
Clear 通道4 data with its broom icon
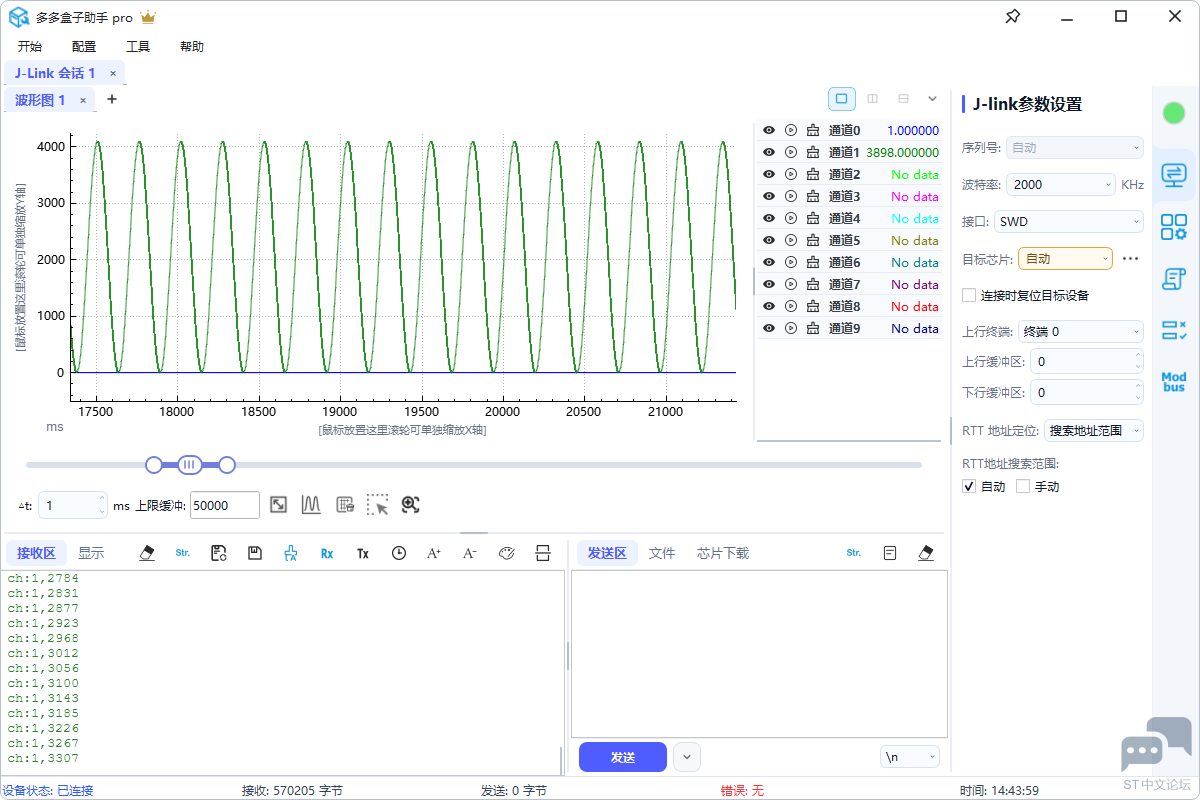pyautogui.click(x=812, y=218)
